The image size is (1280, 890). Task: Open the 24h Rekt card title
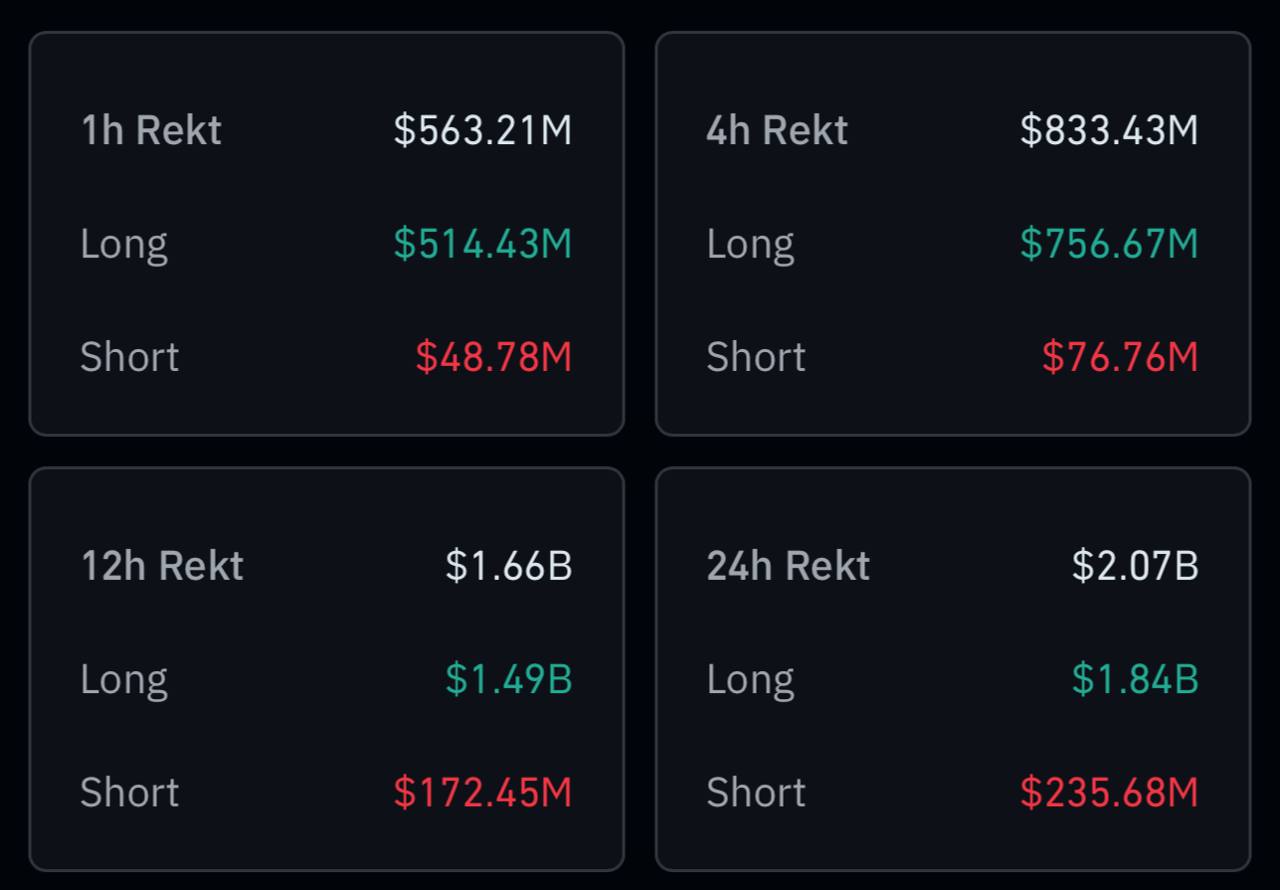pyautogui.click(x=788, y=566)
